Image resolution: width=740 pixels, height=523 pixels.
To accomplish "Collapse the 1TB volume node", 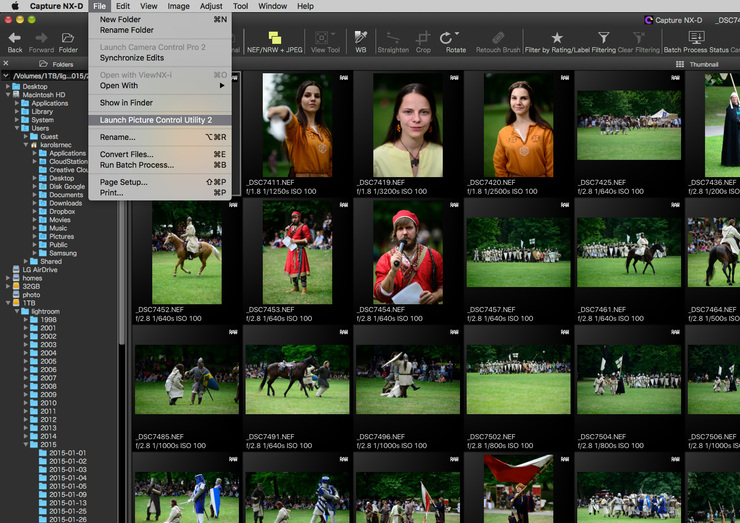I will (8, 303).
